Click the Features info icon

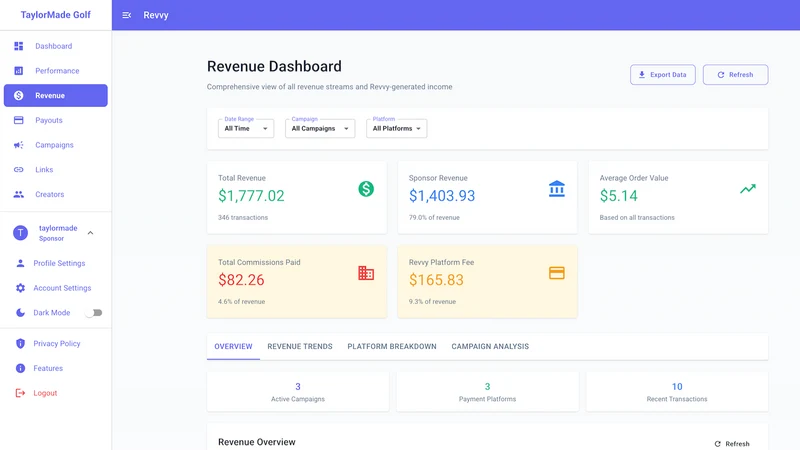[x=20, y=368]
